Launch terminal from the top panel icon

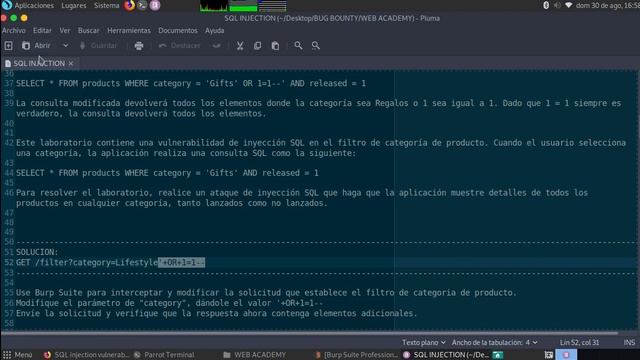(x=142, y=5)
